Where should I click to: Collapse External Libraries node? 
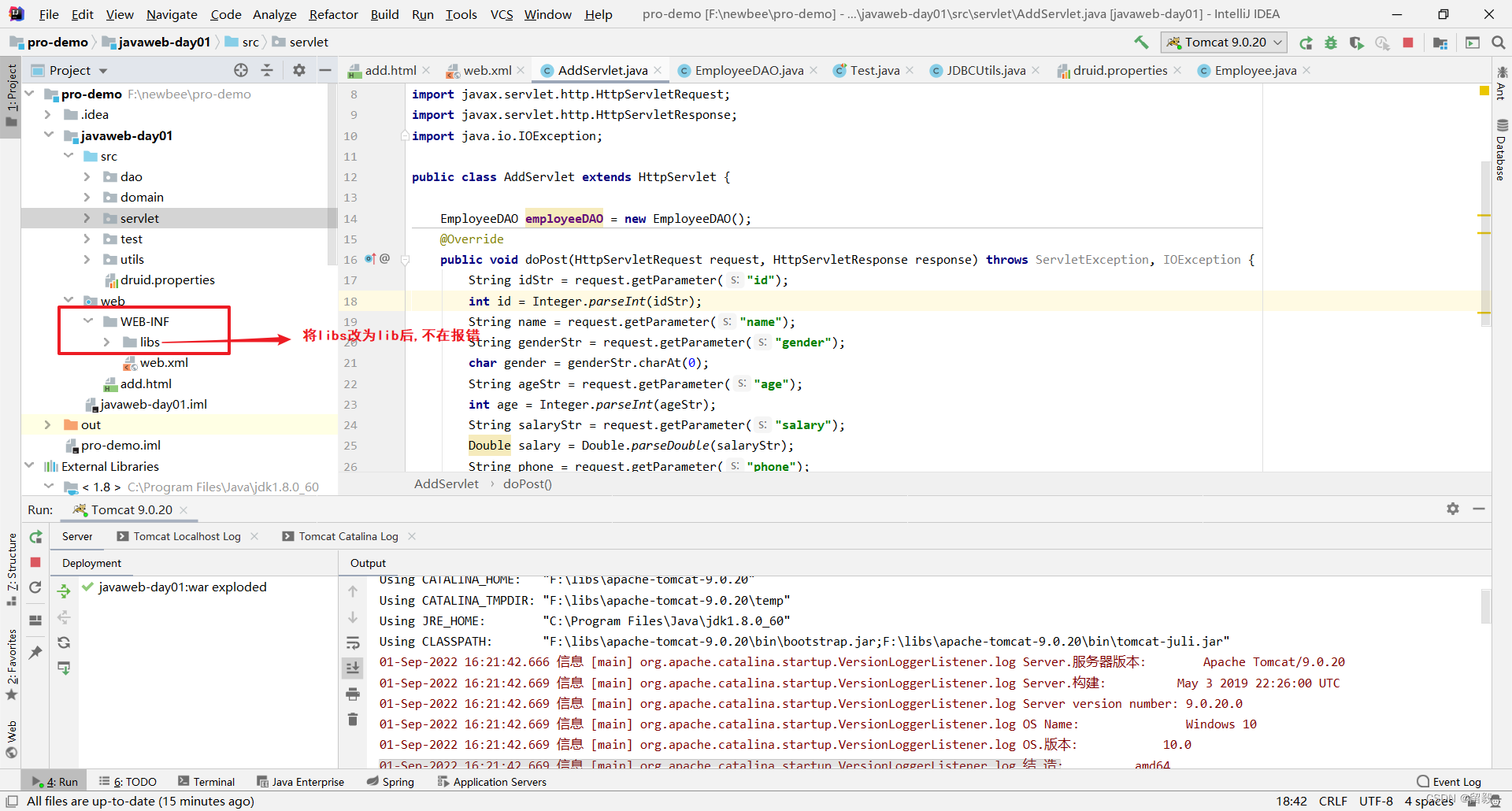29,465
